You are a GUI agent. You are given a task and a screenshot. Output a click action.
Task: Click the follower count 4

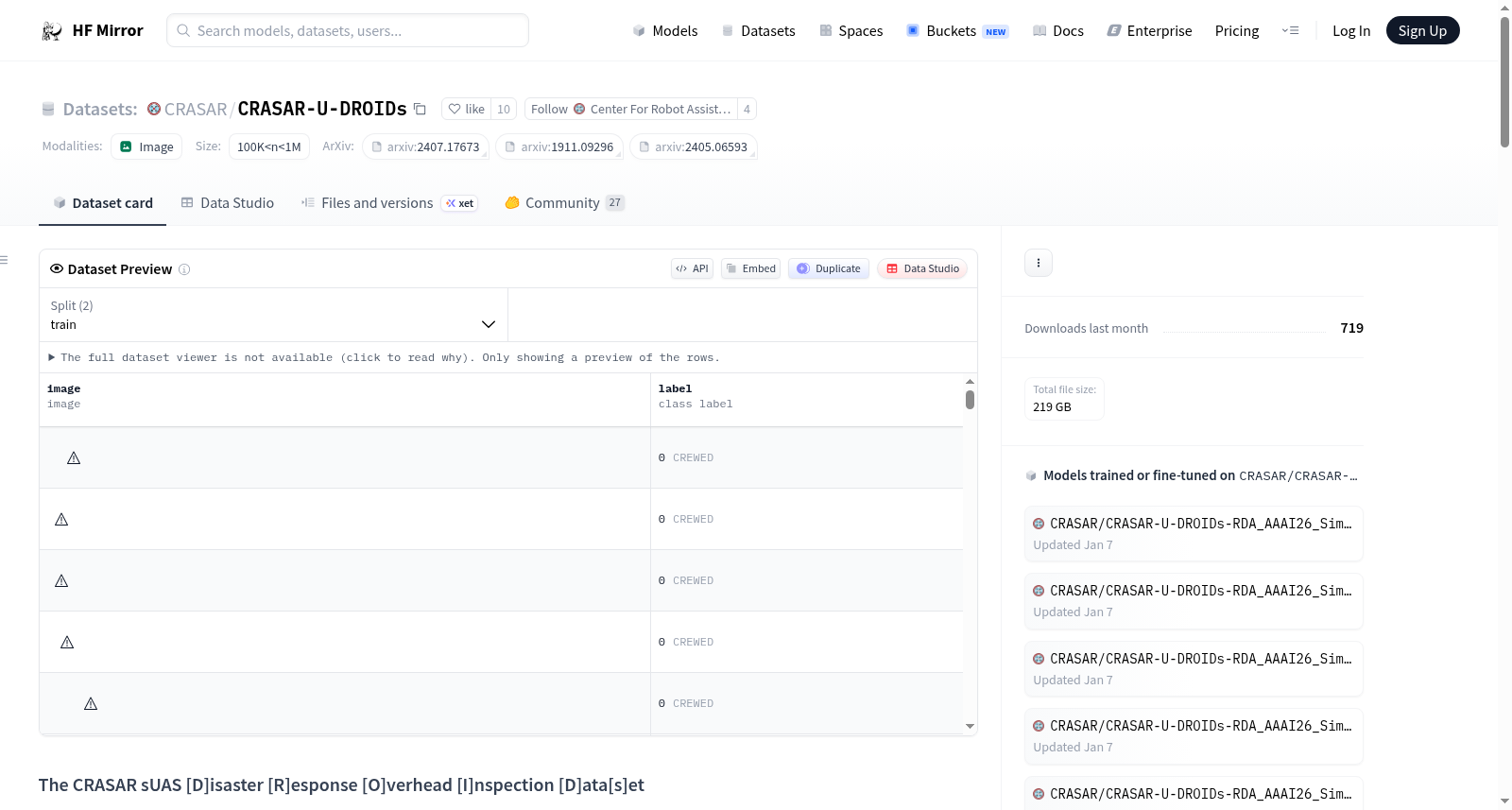coord(747,109)
